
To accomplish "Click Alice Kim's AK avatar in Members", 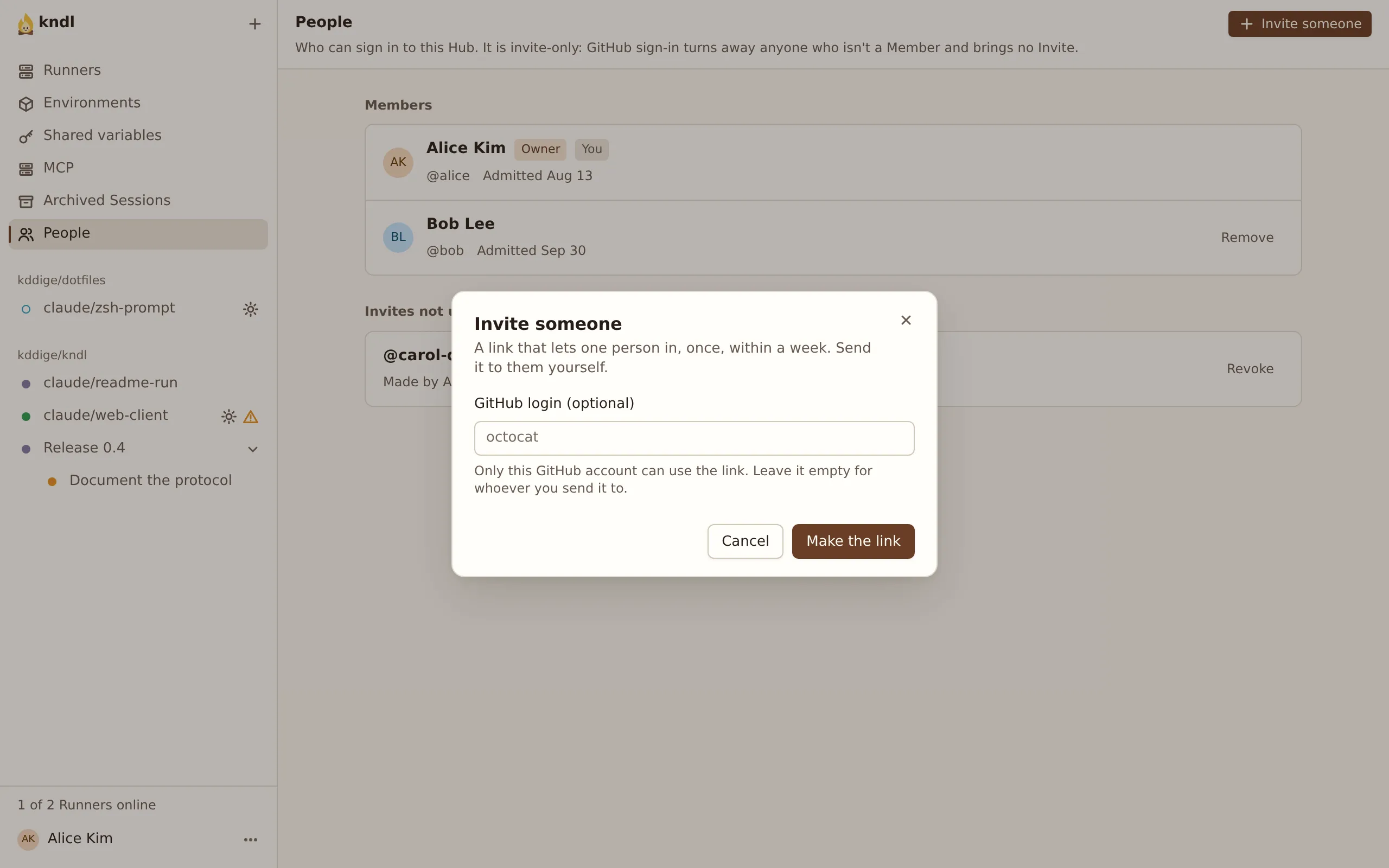I will (x=398, y=162).
